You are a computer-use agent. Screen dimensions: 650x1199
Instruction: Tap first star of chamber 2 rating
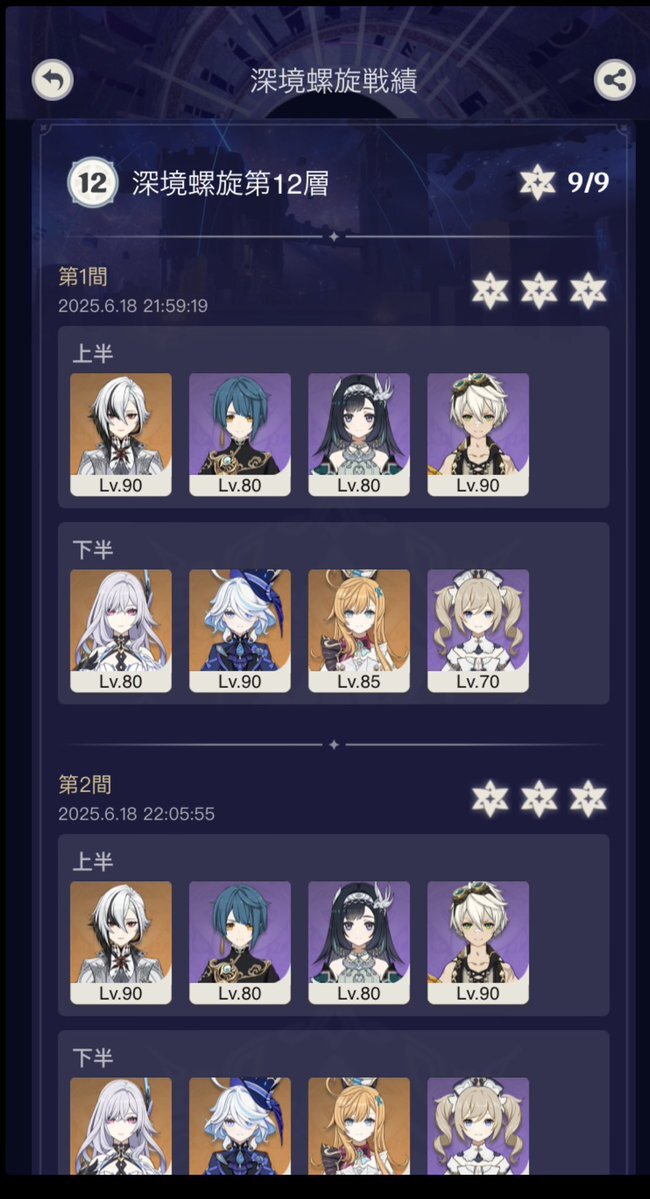490,799
